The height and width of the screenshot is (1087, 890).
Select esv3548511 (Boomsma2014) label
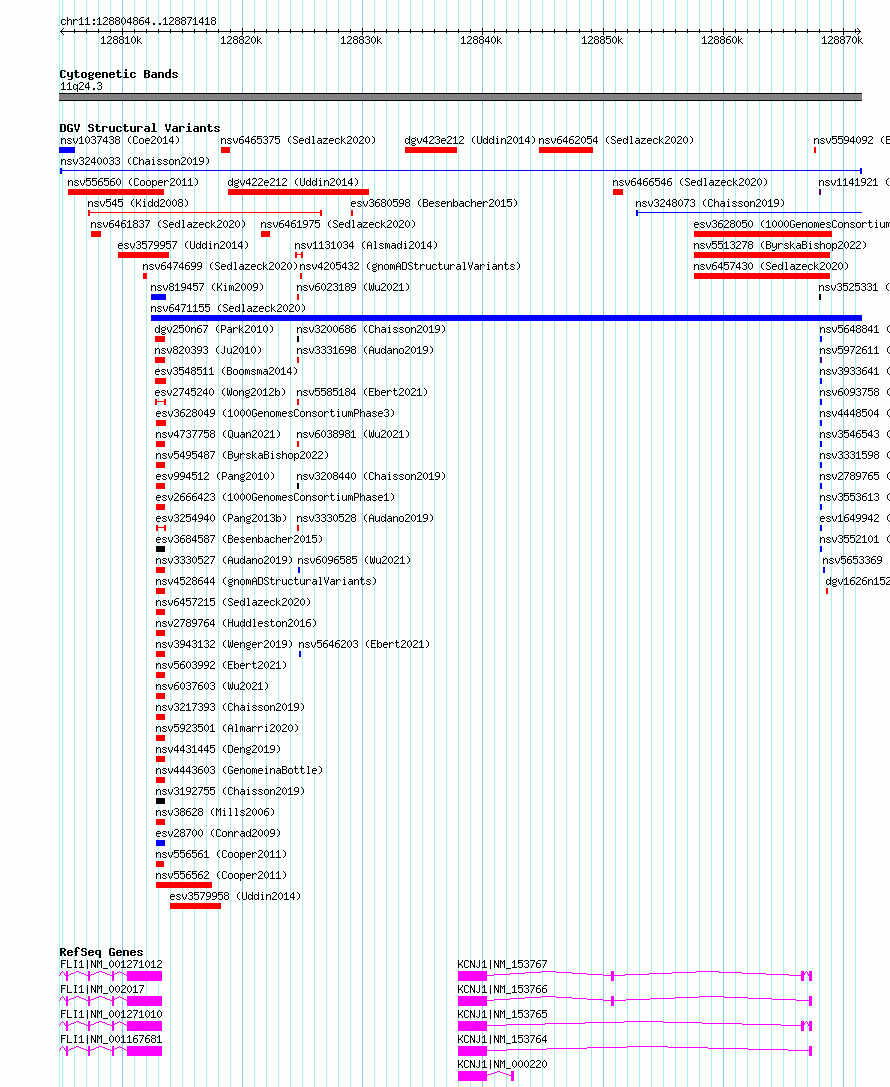tap(226, 371)
